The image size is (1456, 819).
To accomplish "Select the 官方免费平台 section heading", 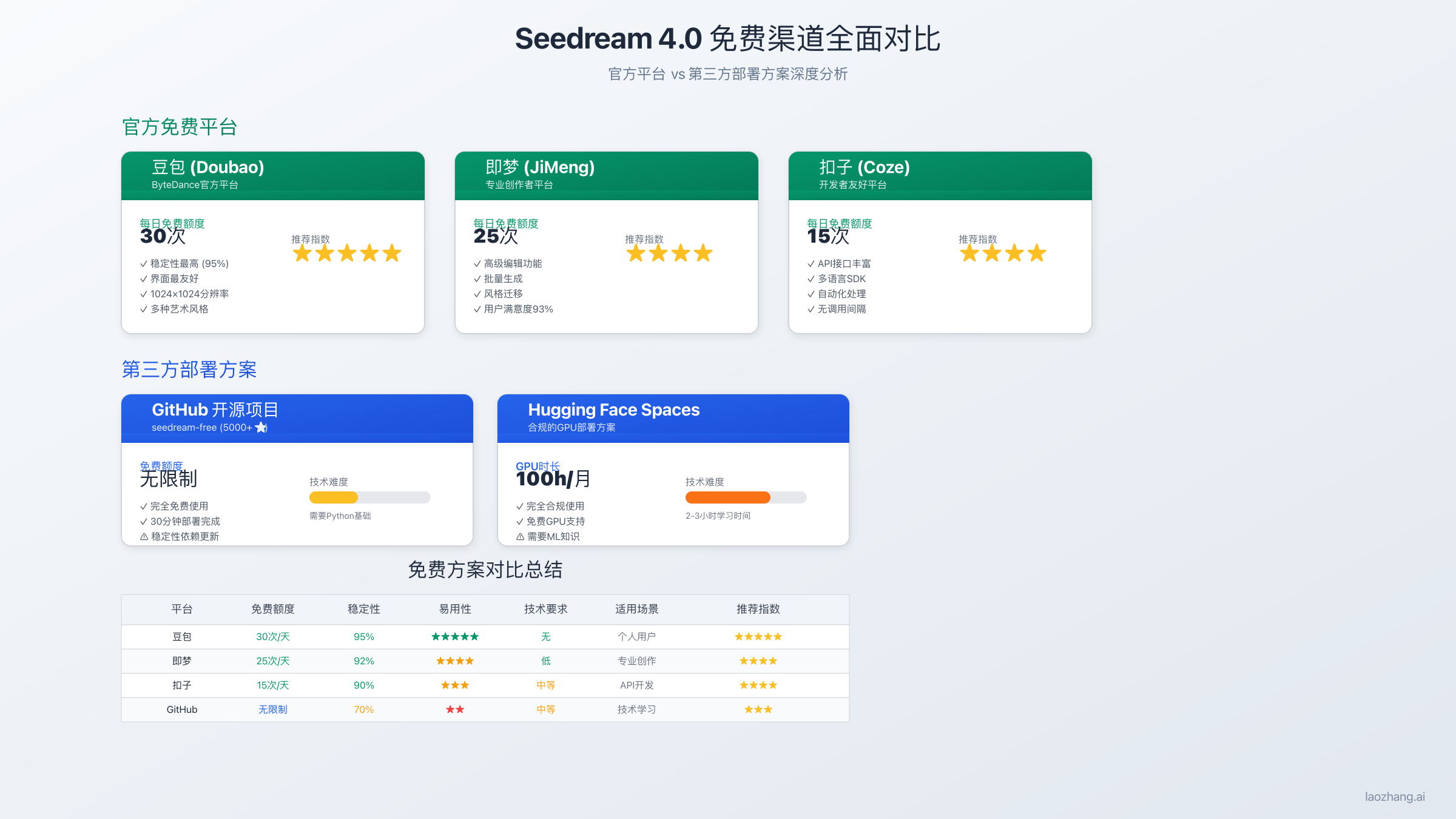I will coord(180,127).
